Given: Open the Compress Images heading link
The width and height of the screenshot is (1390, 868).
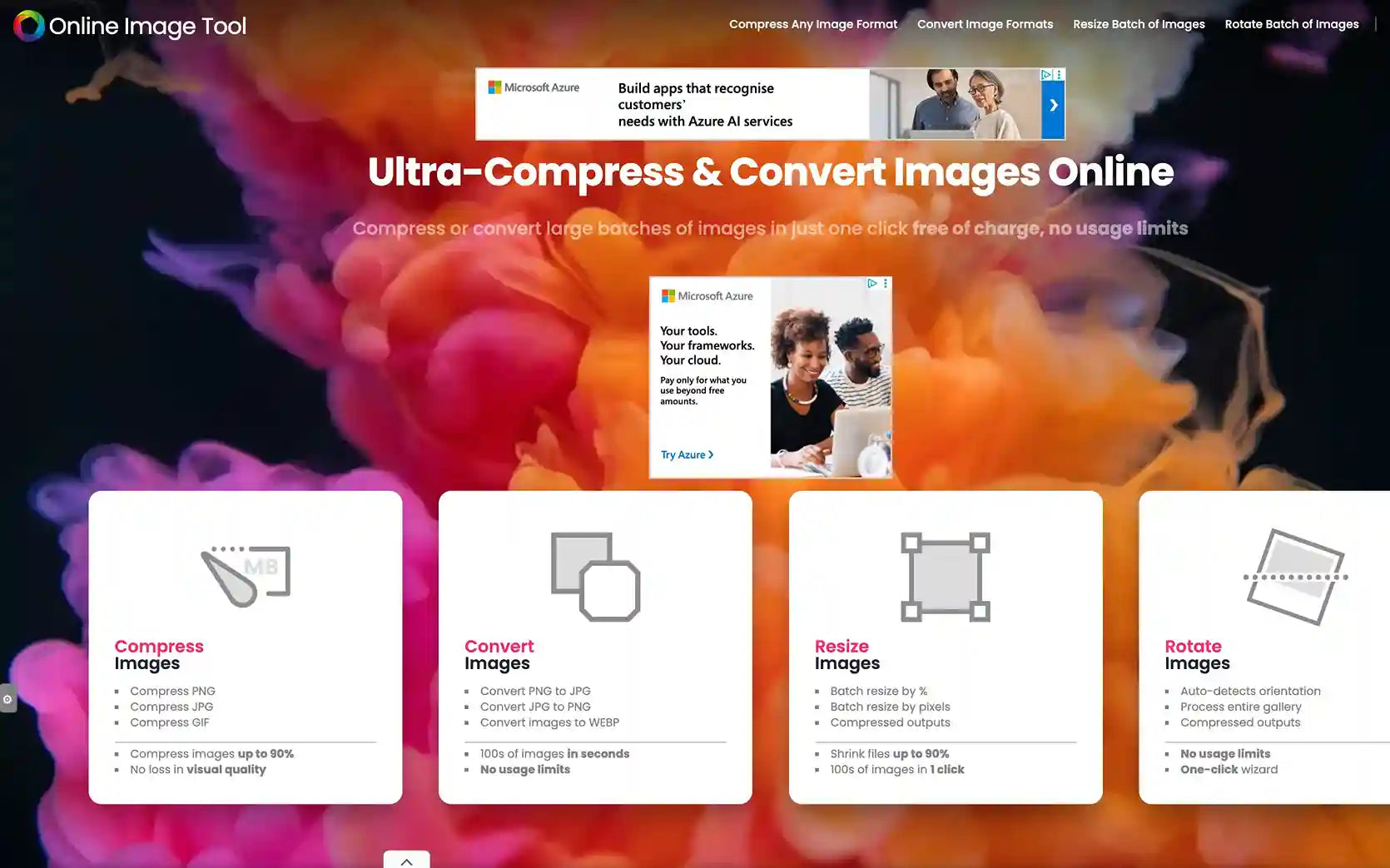Looking at the screenshot, I should (x=159, y=655).
